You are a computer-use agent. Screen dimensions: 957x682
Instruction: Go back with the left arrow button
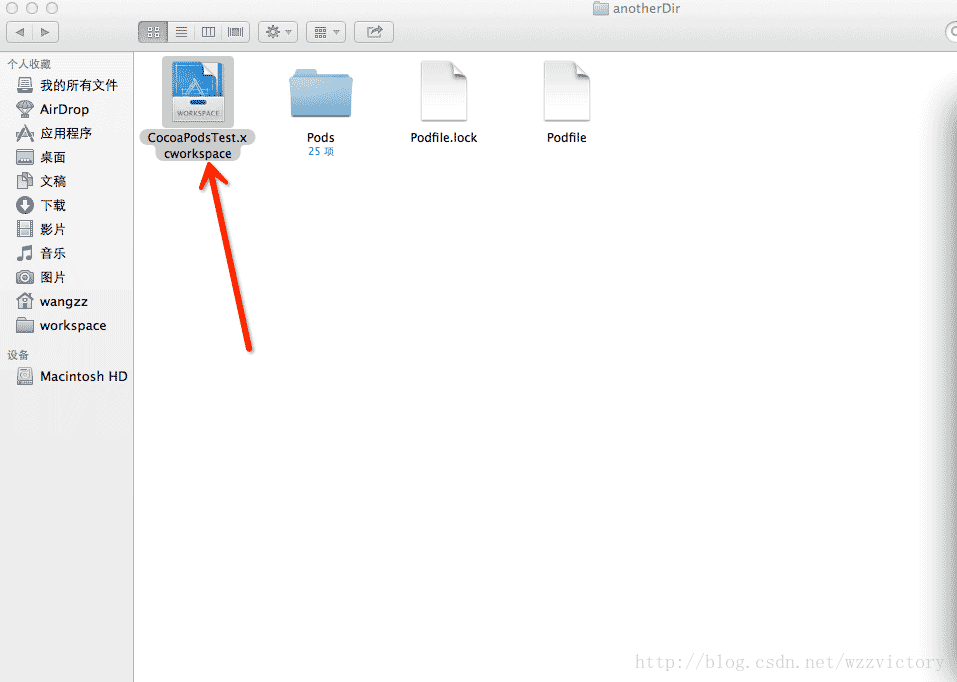(20, 32)
